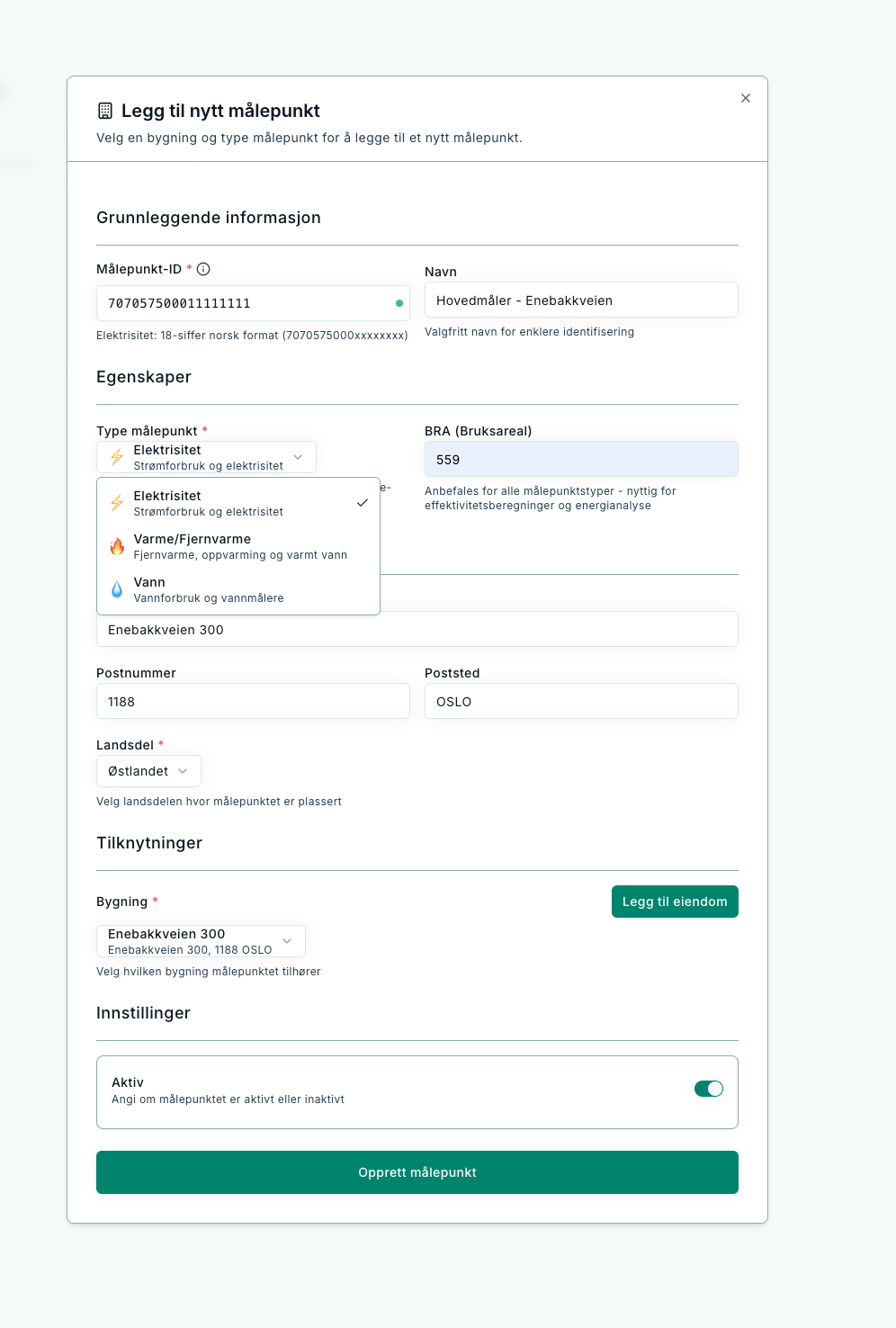Image resolution: width=896 pixels, height=1328 pixels.
Task: Close the Legg til nytt målepunkt dialog
Action: [x=746, y=98]
